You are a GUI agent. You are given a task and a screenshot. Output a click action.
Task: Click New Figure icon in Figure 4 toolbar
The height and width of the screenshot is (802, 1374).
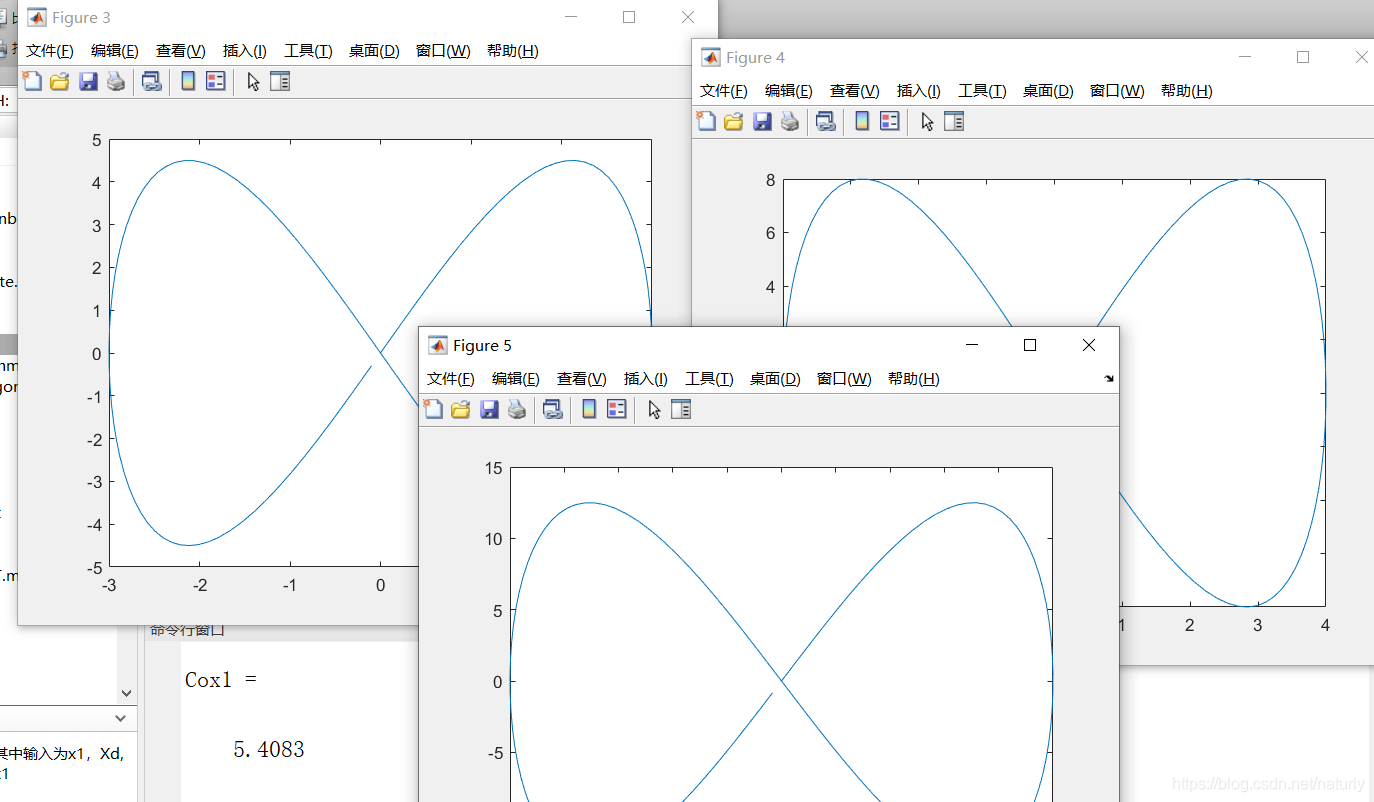pos(706,122)
